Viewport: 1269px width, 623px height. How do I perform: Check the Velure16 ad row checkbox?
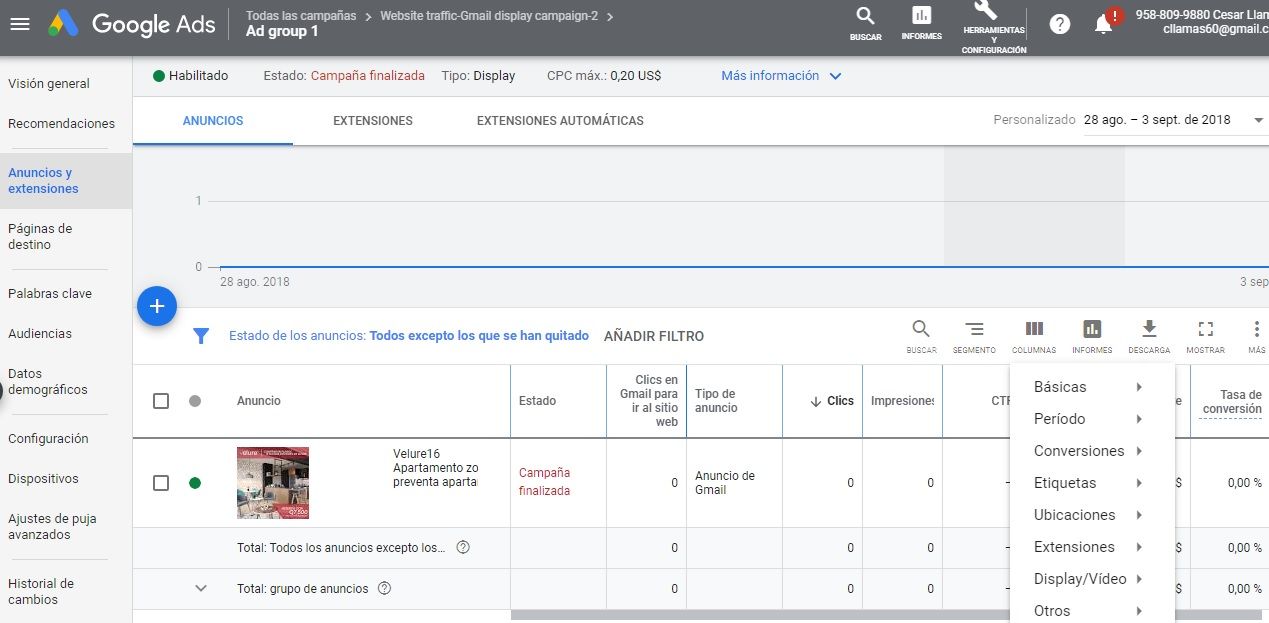[161, 483]
